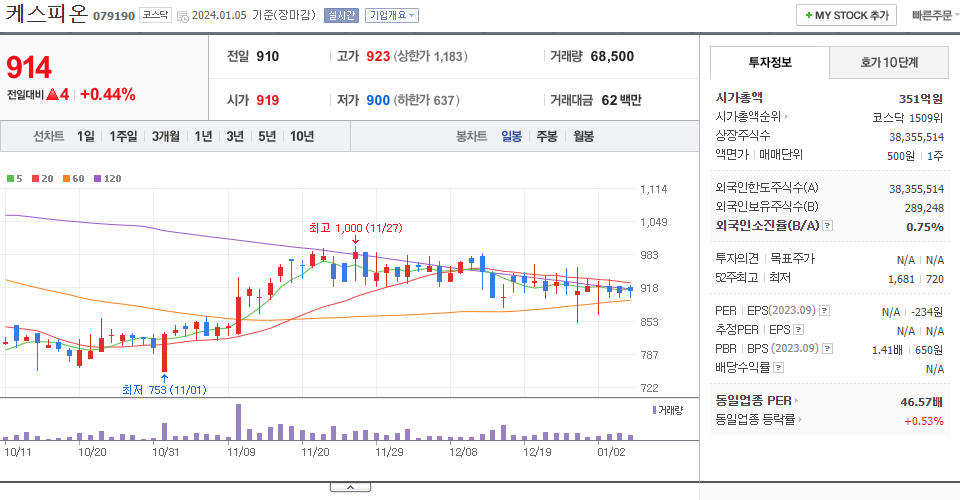960x500 pixels.
Task: Click the red 20-day moving average legend swatch
Action: pos(36,179)
